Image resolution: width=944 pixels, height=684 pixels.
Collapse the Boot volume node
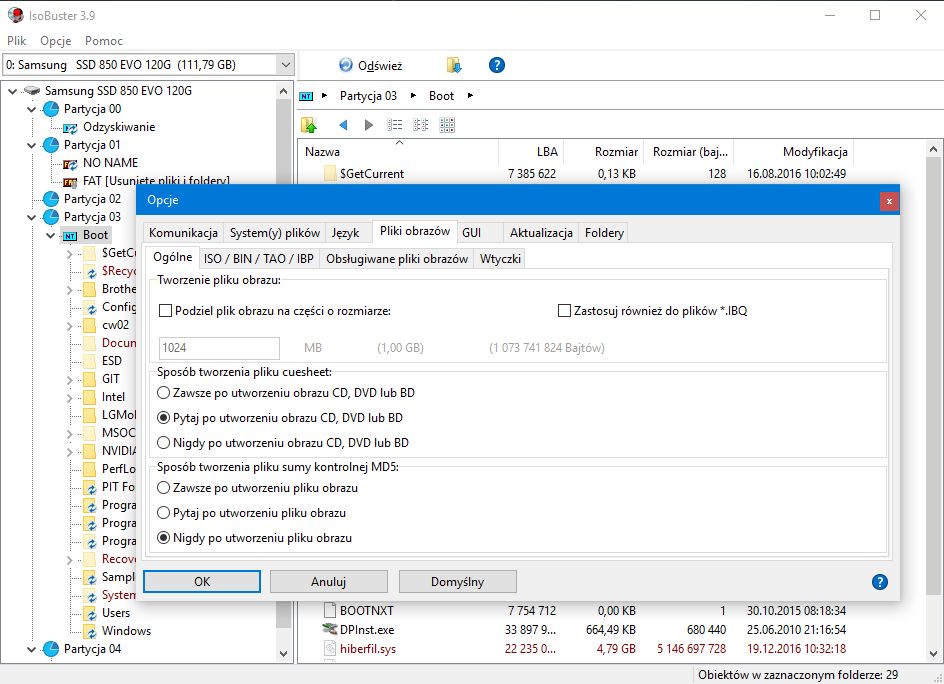tap(51, 235)
